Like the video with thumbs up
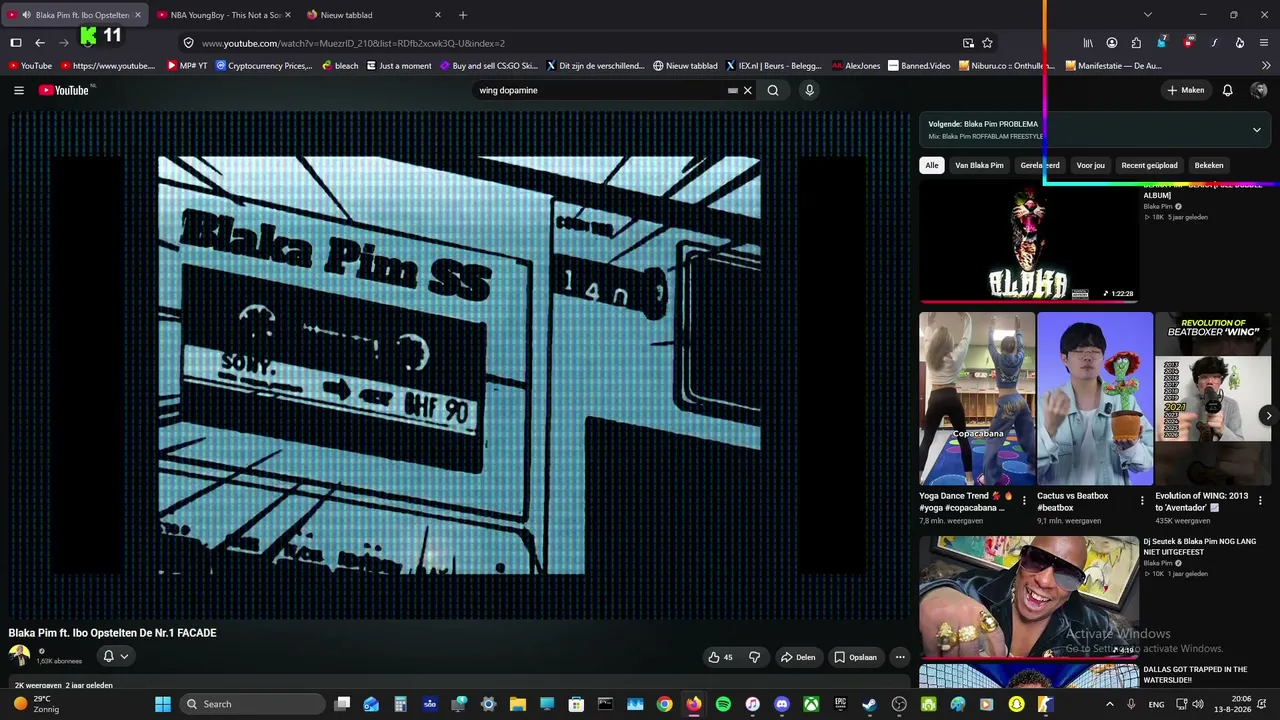The width and height of the screenshot is (1280, 720). pyautogui.click(x=720, y=657)
